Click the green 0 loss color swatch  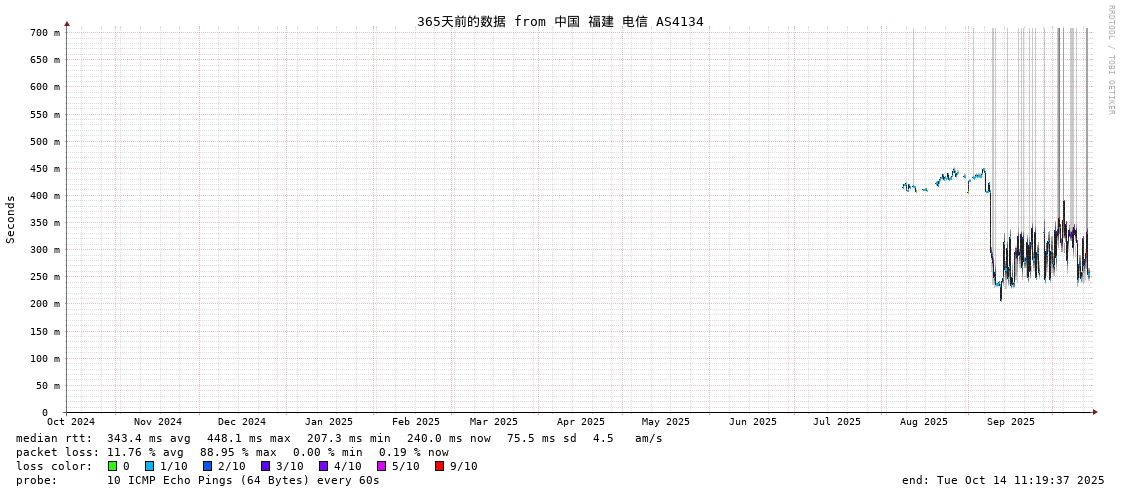(x=112, y=466)
